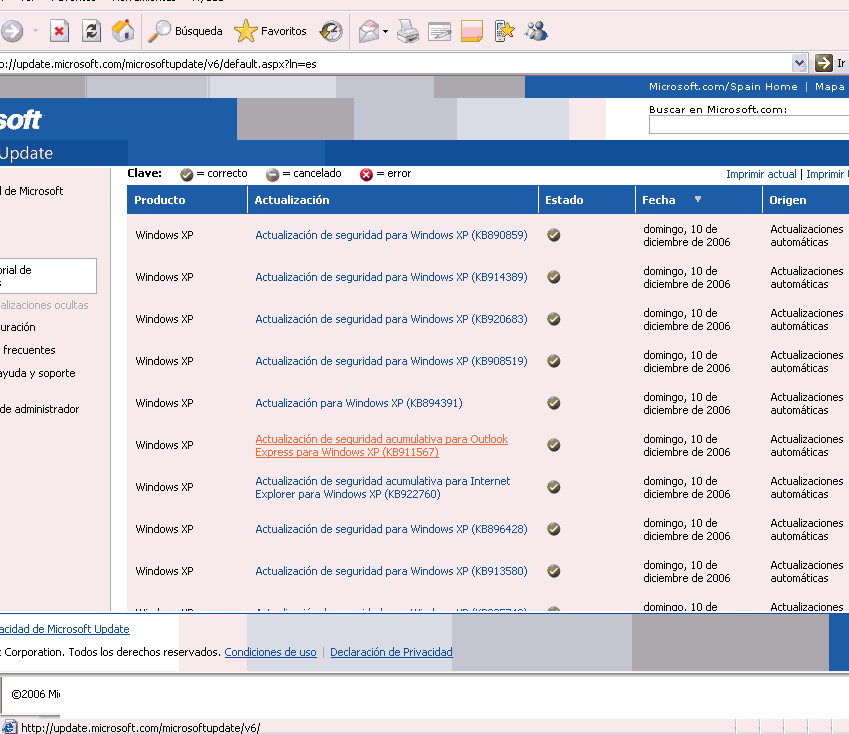Image resolution: width=849 pixels, height=734 pixels.
Task: Open security update KB920683 link
Action: pos(391,319)
